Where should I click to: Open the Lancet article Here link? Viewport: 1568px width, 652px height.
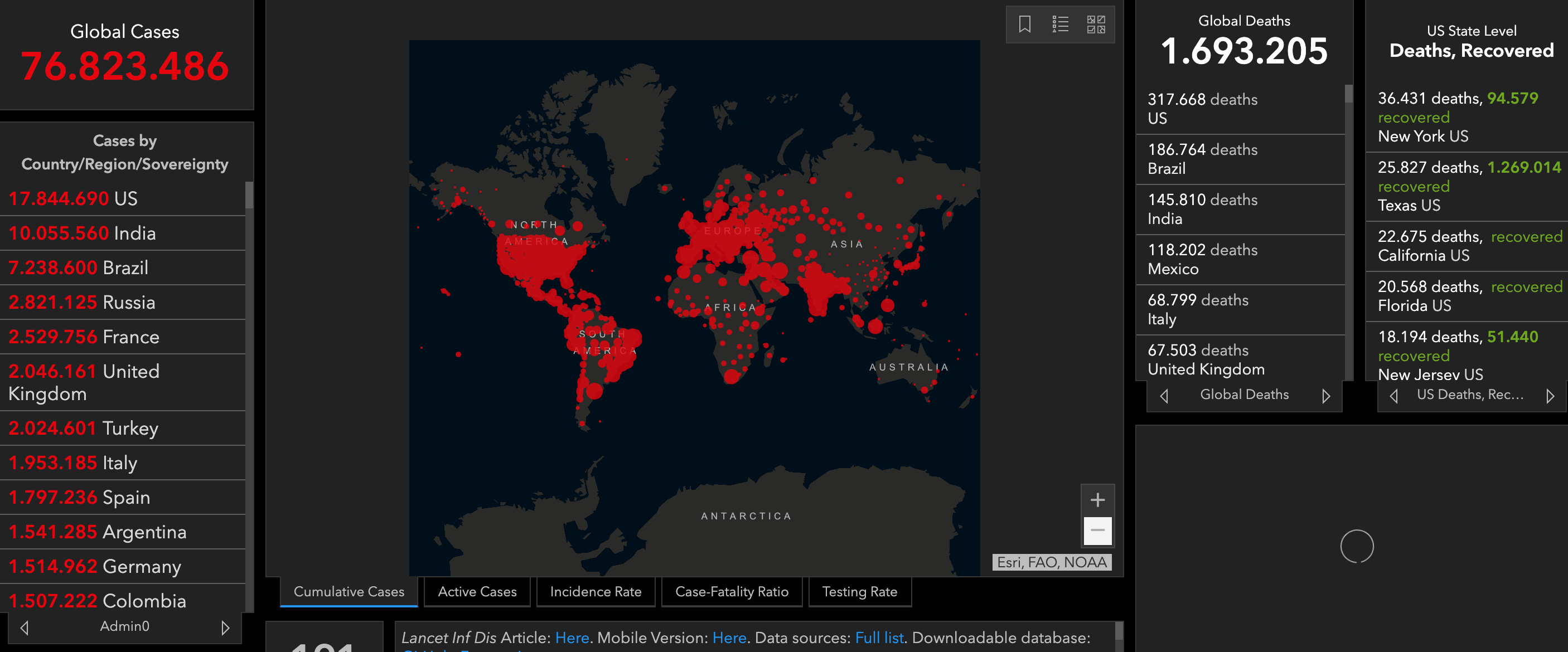pos(572,638)
